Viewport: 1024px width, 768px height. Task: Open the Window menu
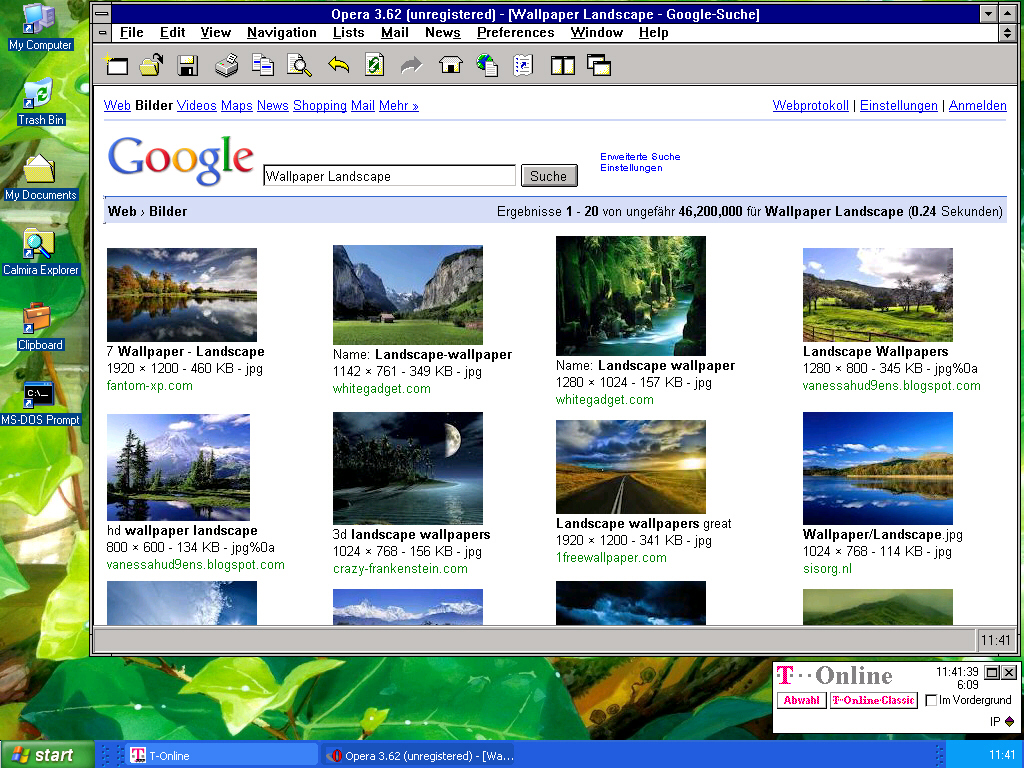(597, 33)
